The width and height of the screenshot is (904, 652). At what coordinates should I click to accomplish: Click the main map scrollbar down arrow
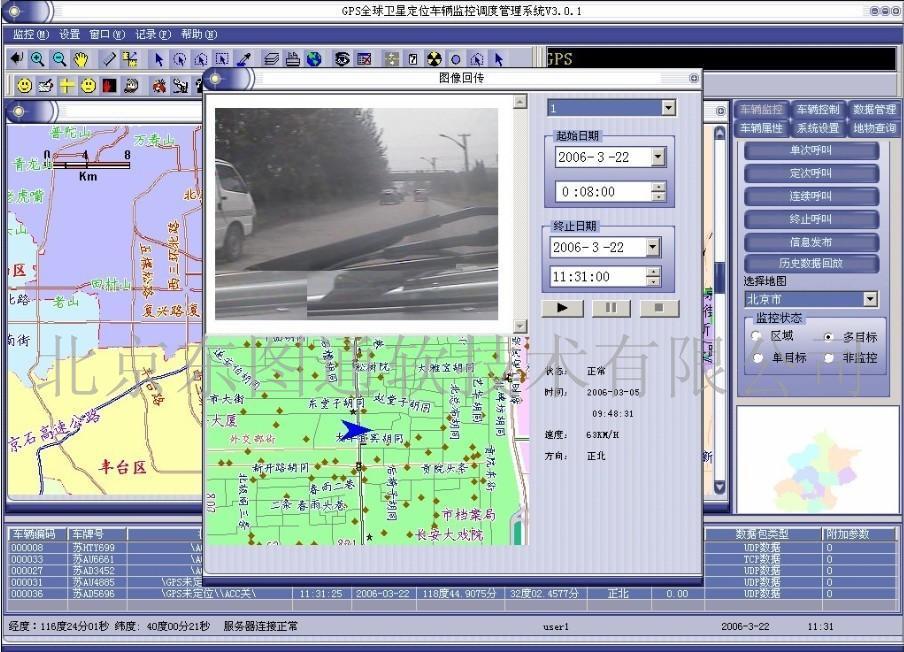(720, 488)
